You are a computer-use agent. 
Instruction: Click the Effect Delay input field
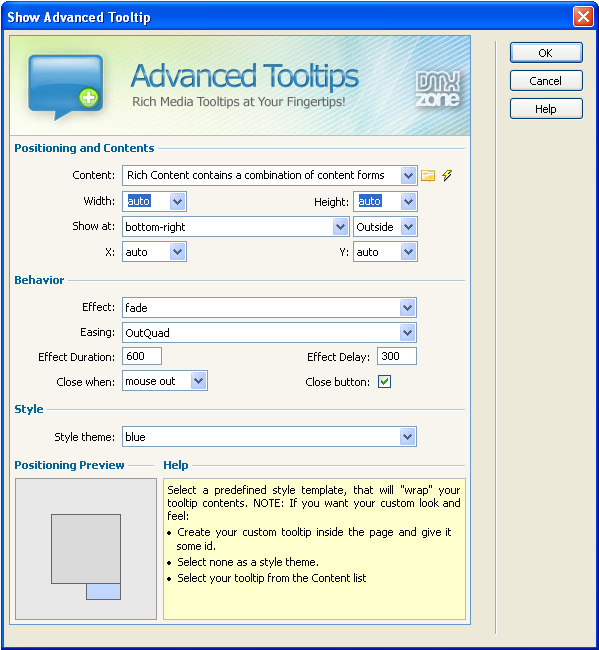(397, 356)
